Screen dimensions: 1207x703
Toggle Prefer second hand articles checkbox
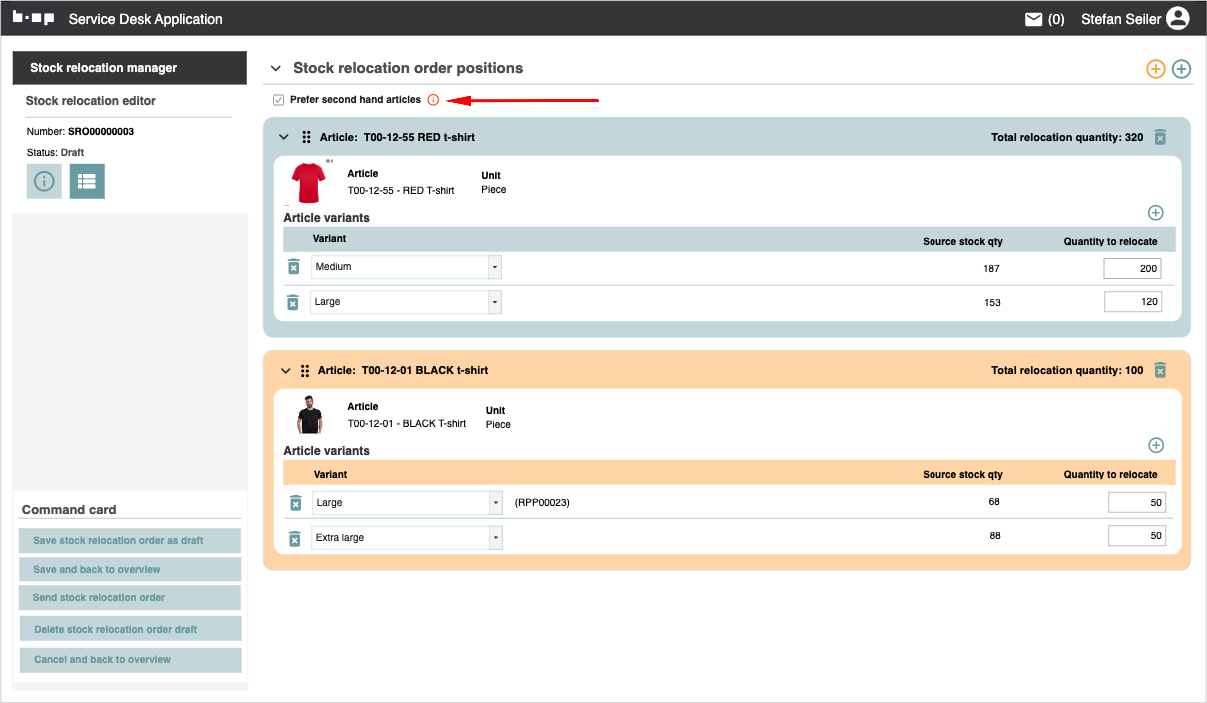click(278, 100)
